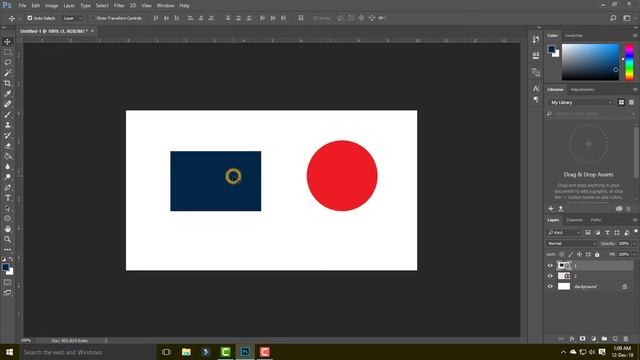Select the Eraser tool
The image size is (640, 360).
(x=7, y=146)
